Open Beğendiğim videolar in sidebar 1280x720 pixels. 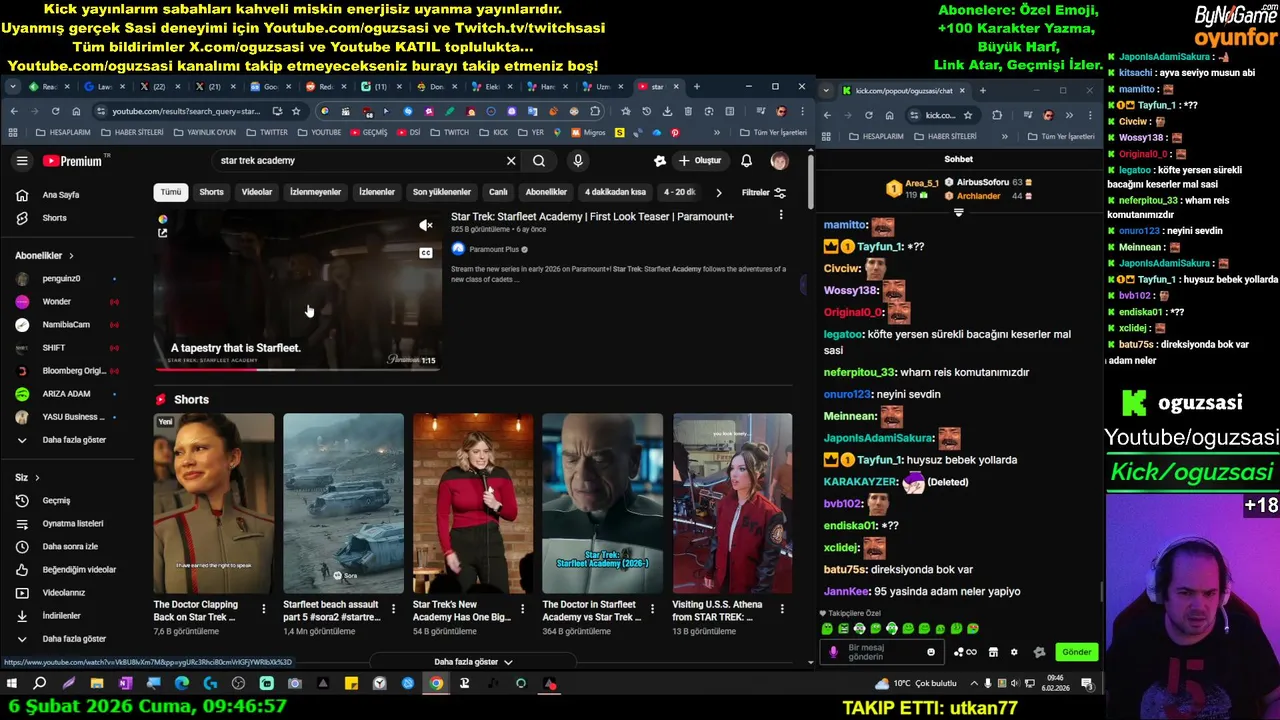(x=79, y=569)
